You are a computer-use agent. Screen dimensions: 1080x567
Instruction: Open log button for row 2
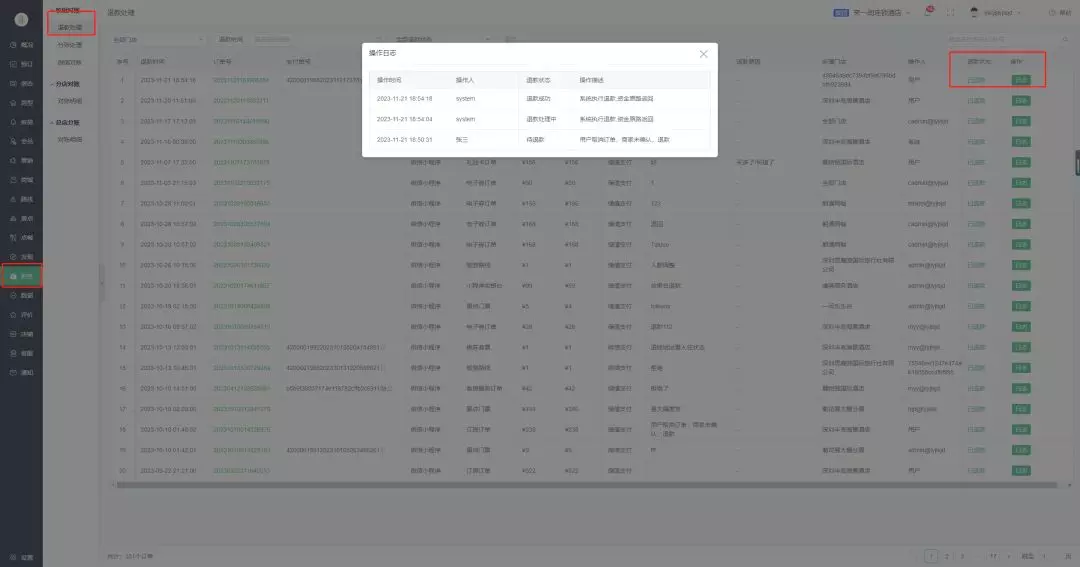coord(1021,101)
